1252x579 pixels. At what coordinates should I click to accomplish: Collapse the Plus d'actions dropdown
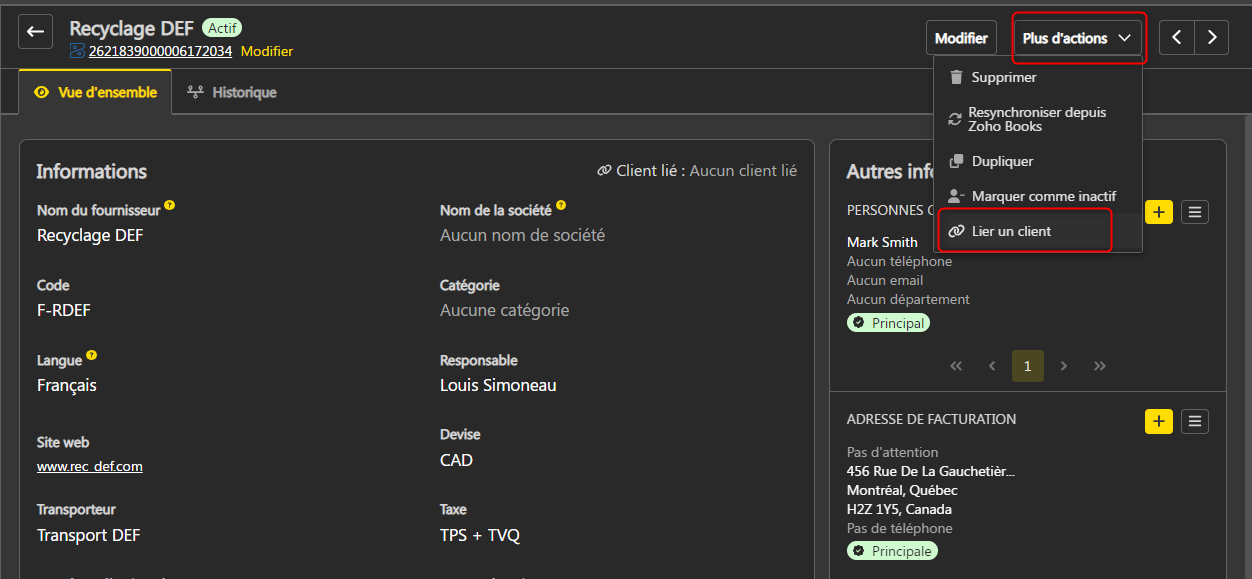tap(1078, 38)
